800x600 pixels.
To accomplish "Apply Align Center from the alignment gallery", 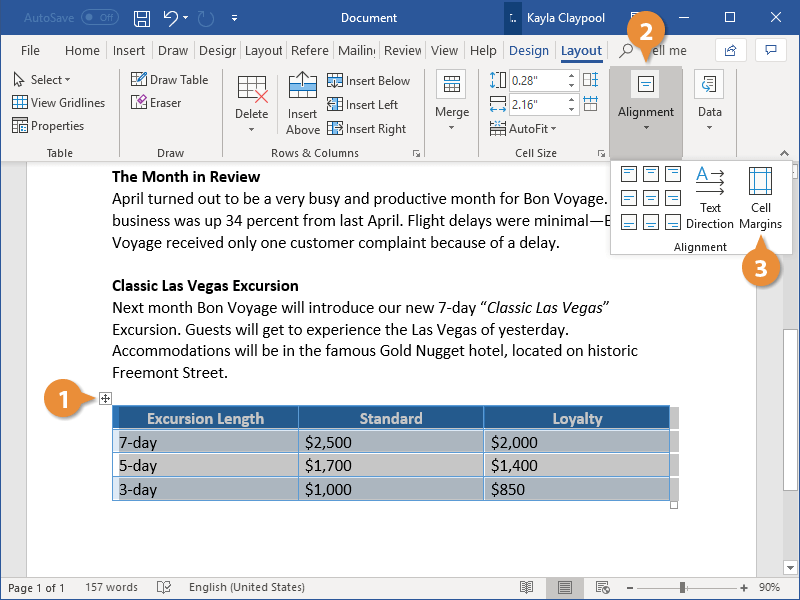I will pyautogui.click(x=651, y=197).
